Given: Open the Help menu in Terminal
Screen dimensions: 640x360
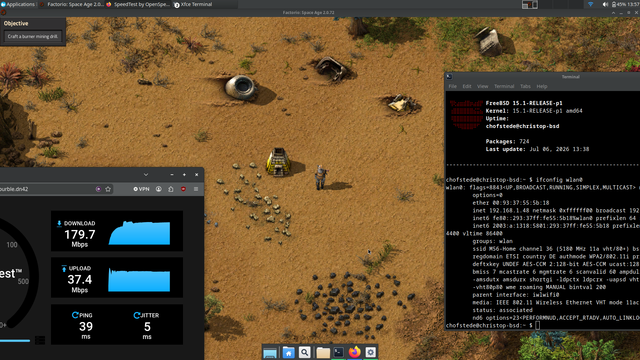Looking at the screenshot, I should (x=541, y=86).
